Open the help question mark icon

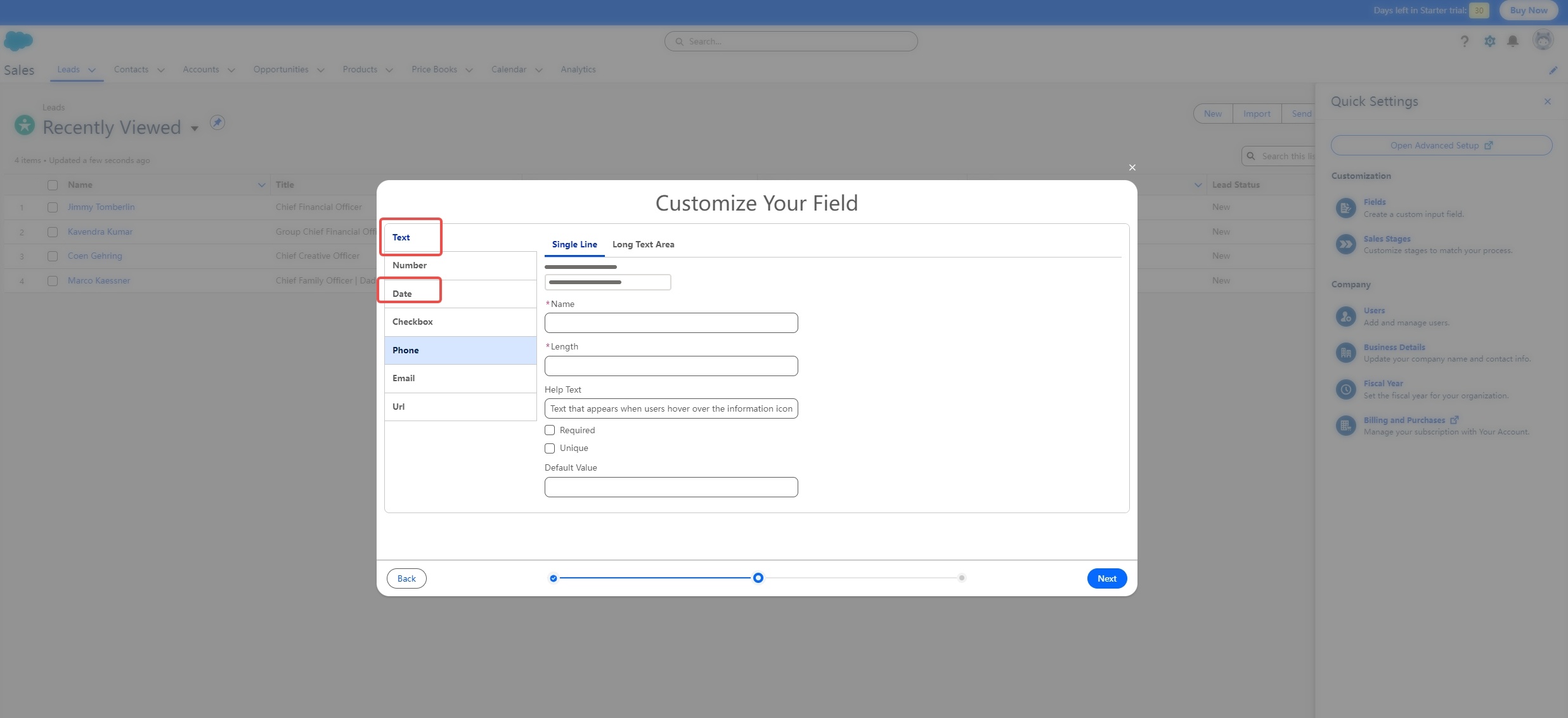1465,41
